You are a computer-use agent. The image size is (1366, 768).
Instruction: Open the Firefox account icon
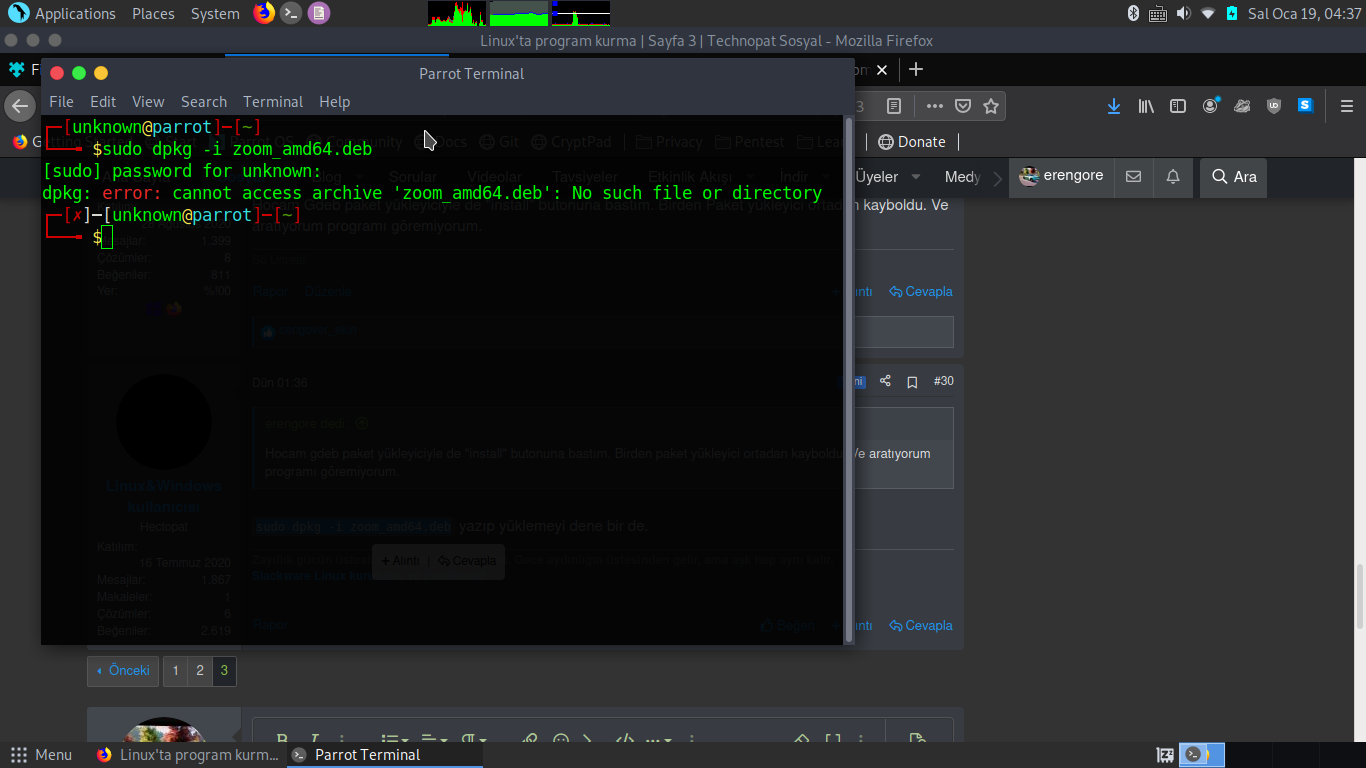tap(1210, 106)
